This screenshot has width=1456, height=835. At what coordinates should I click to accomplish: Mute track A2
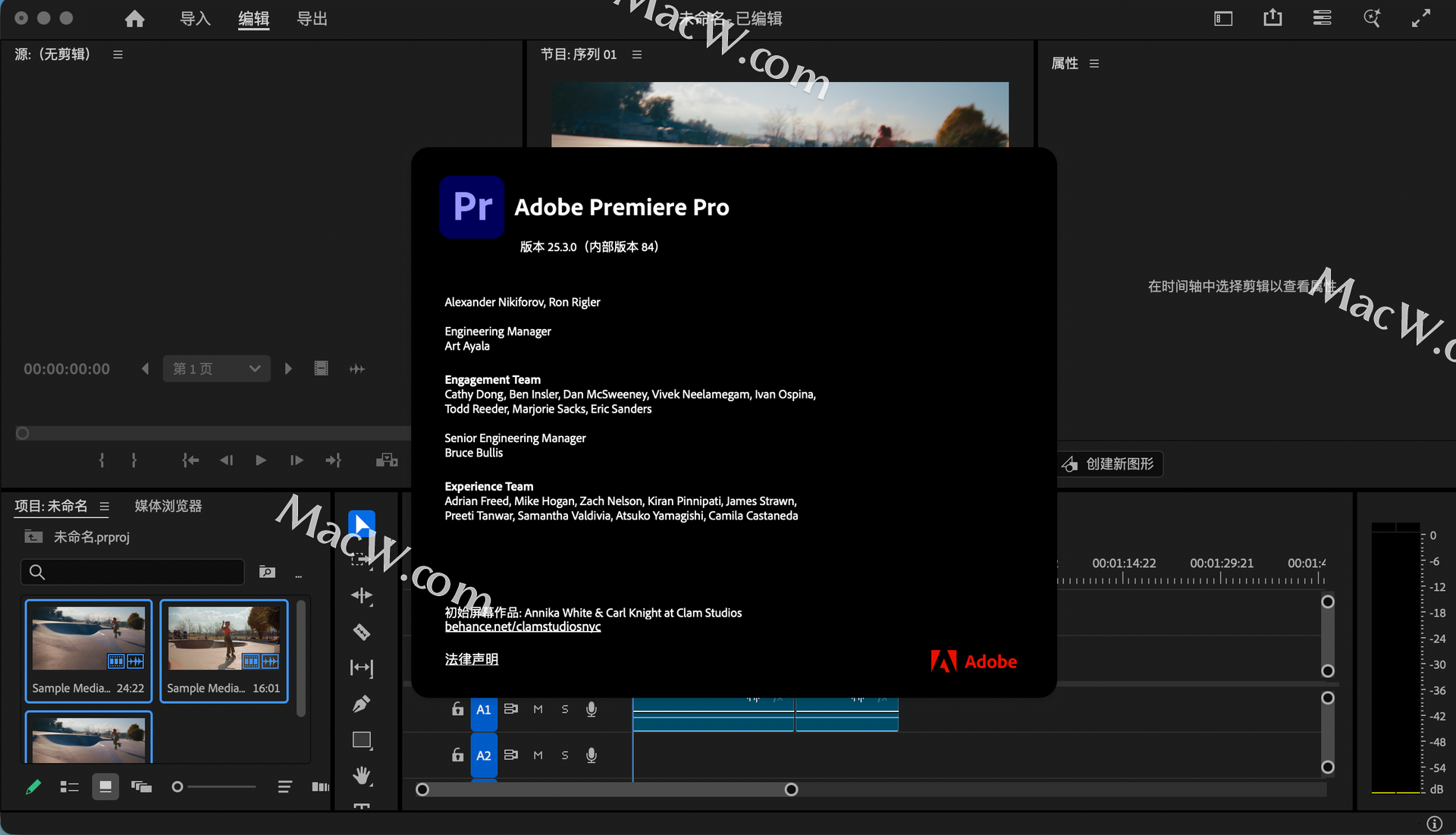click(x=538, y=755)
